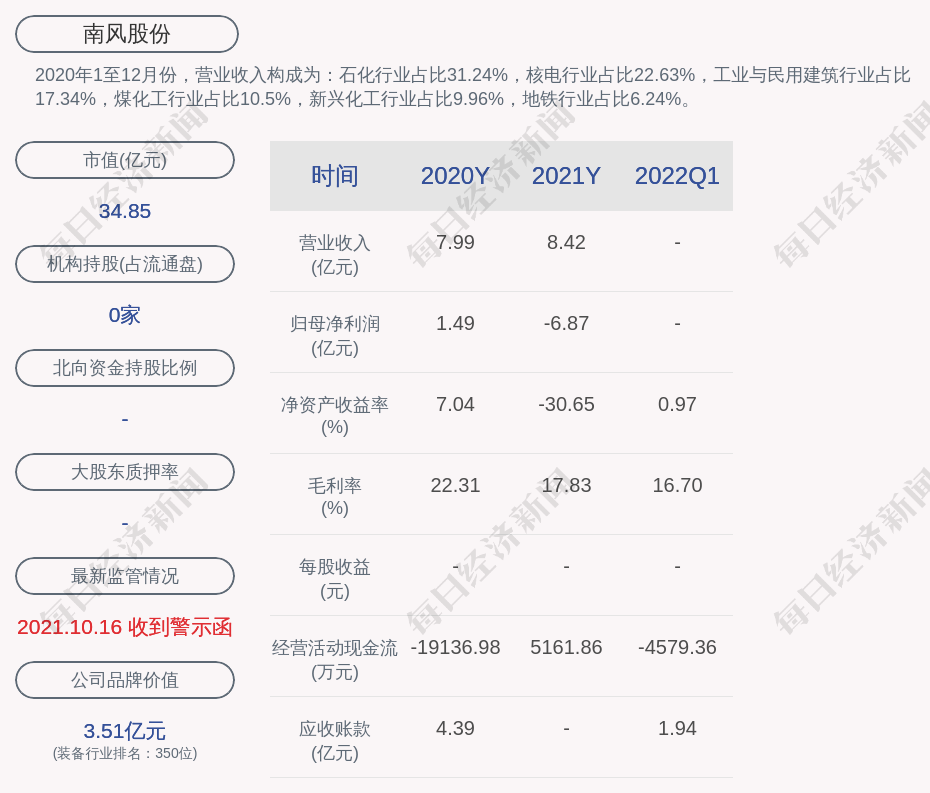The width and height of the screenshot is (930, 793).
Task: Click the 2022Q1 dash in the 每股收益 row
Action: [677, 566]
